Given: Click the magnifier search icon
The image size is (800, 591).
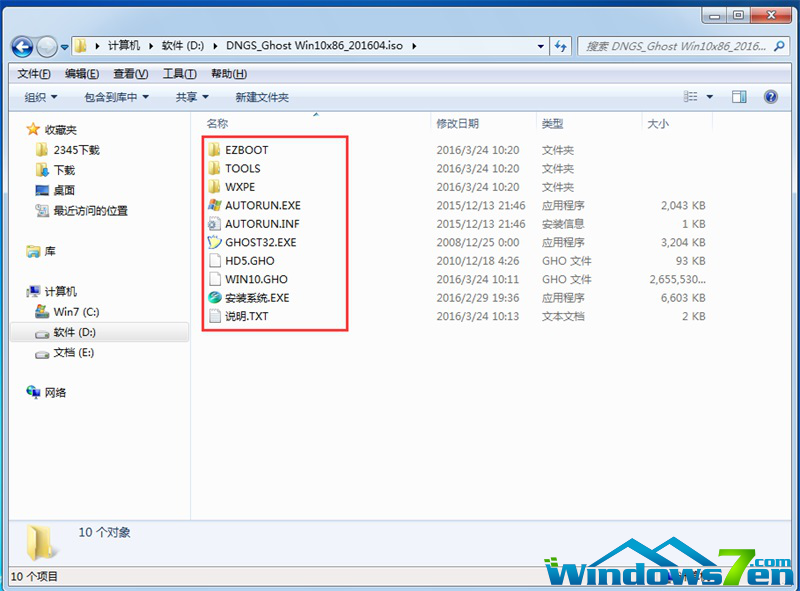Looking at the screenshot, I should 779,46.
